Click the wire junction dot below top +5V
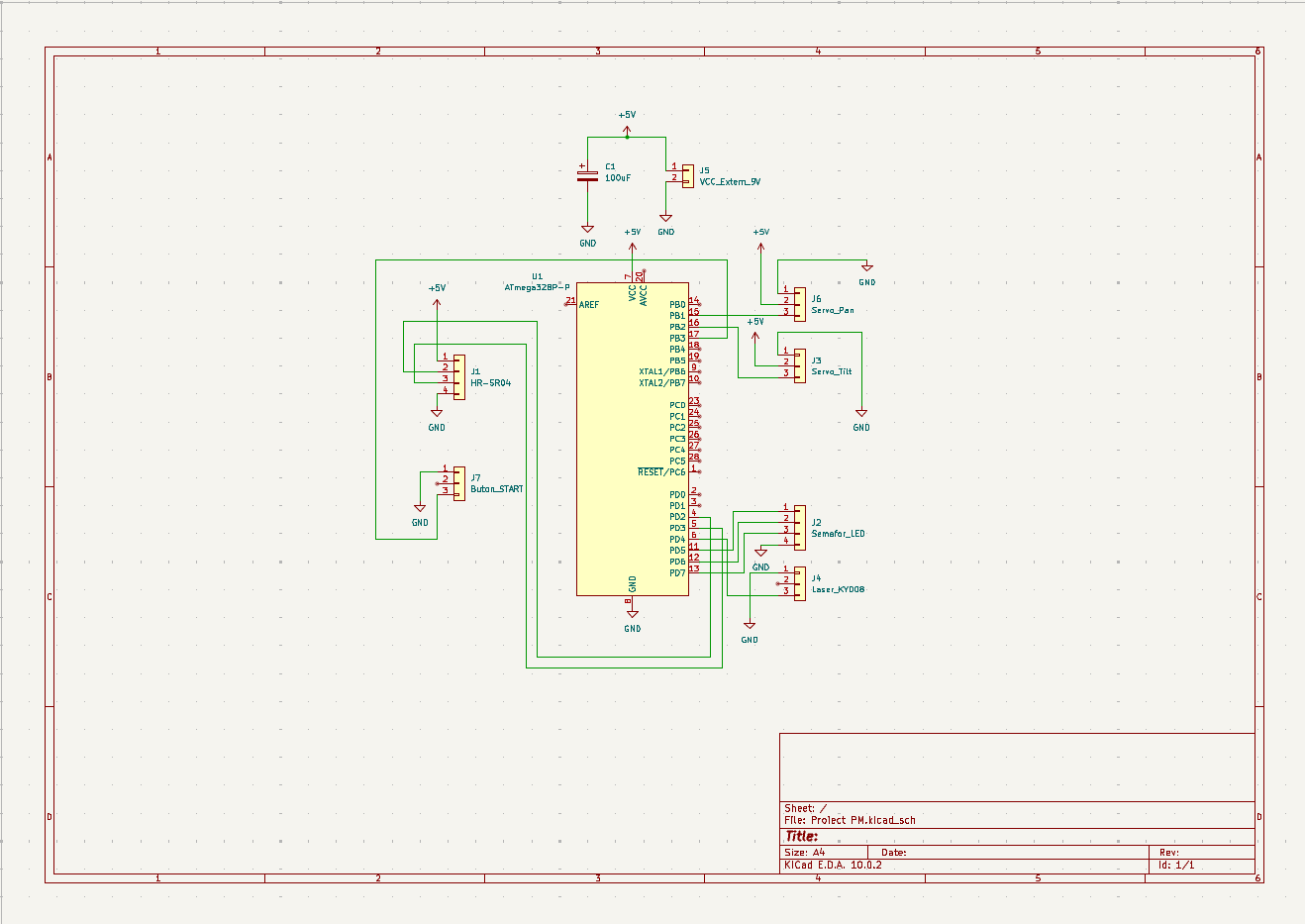1305x924 pixels. (627, 137)
